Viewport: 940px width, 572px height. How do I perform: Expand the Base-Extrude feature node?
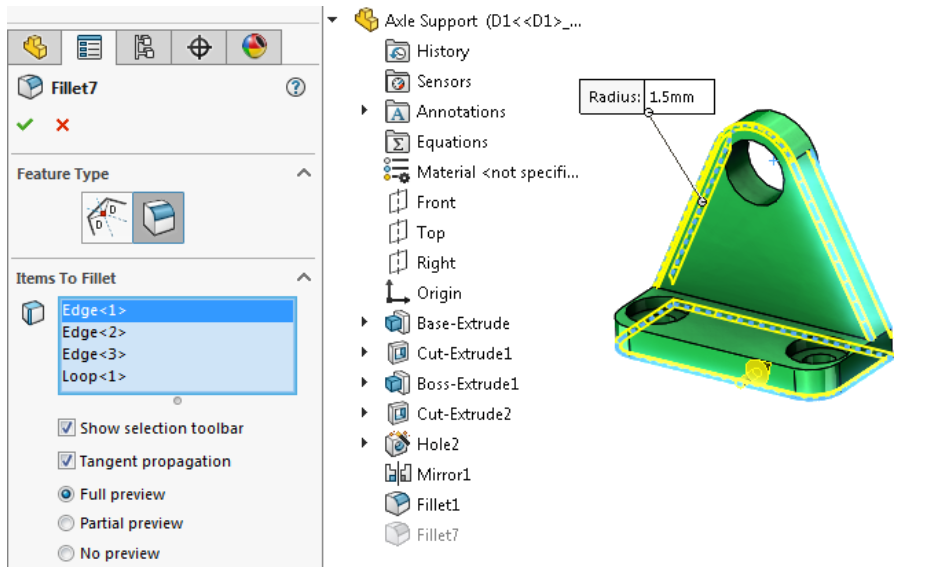tap(365, 323)
